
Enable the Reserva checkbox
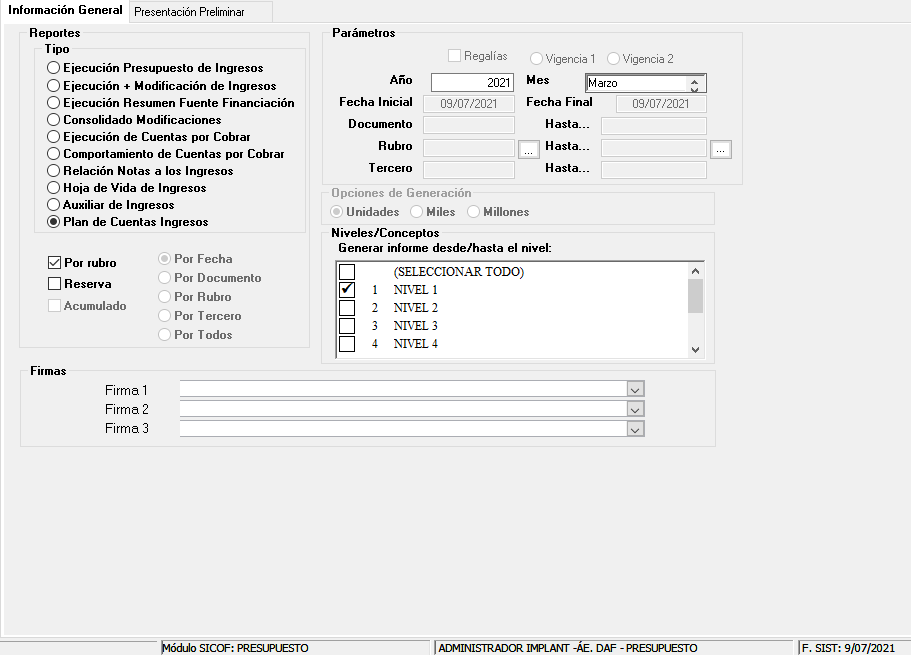(x=55, y=284)
